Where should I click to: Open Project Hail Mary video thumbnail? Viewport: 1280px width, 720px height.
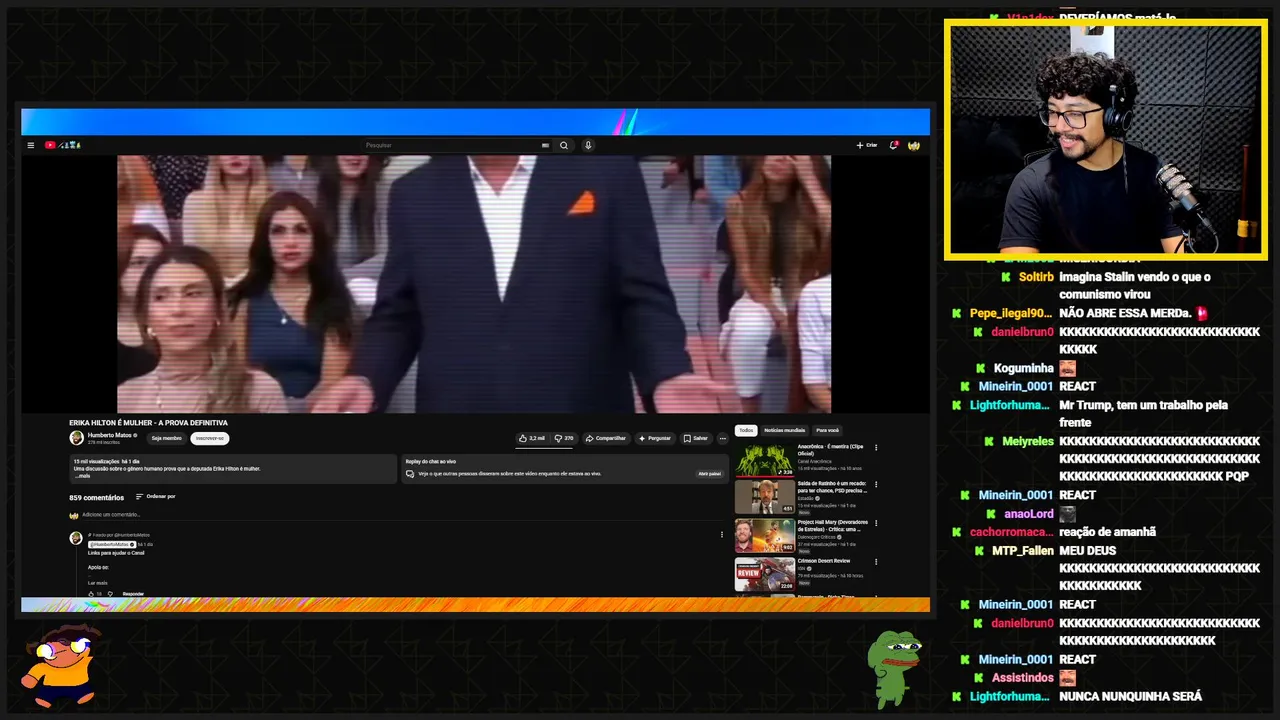765,535
